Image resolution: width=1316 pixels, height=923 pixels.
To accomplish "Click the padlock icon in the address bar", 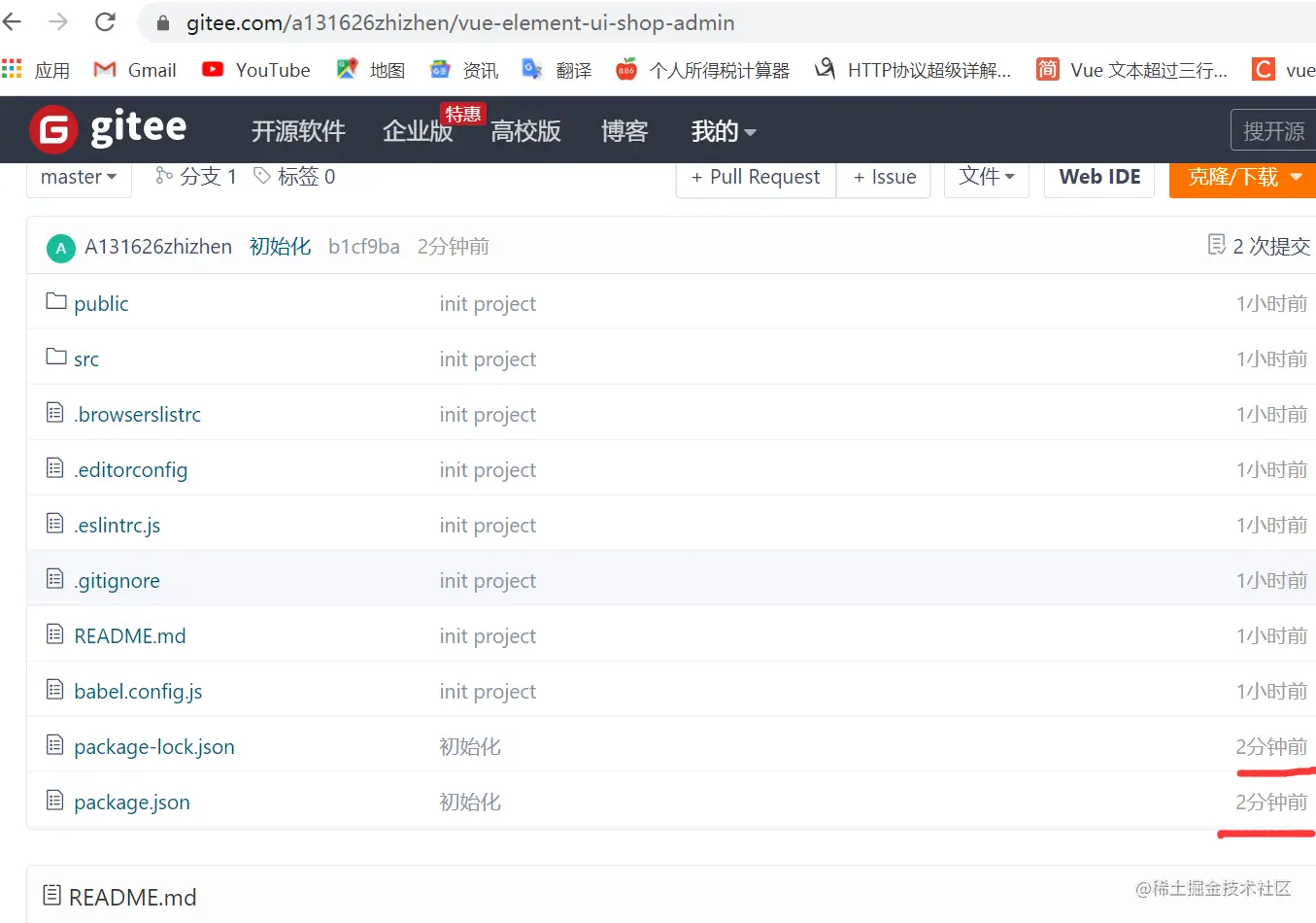I will click(163, 23).
